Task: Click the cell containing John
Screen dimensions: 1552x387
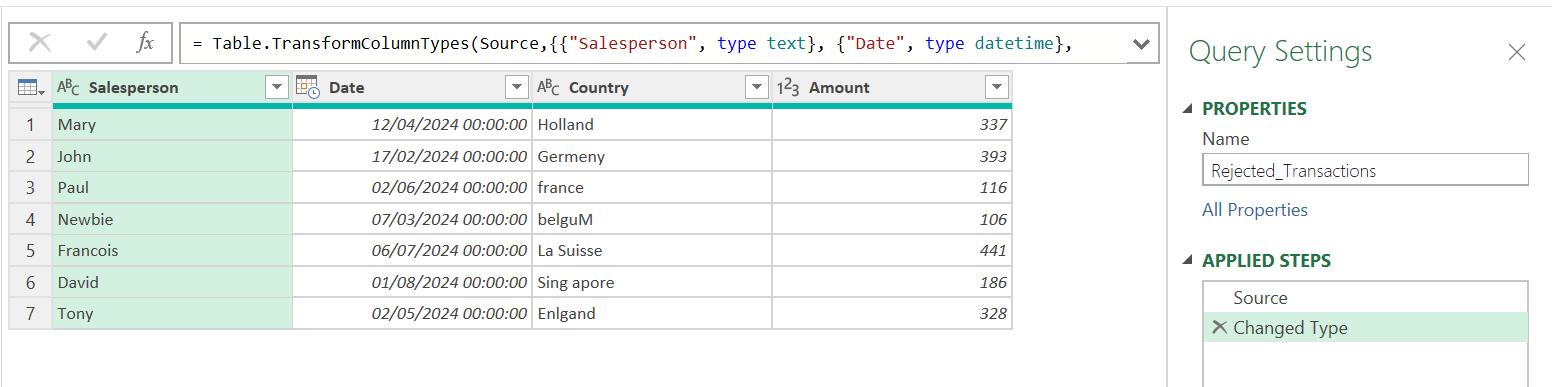Action: click(172, 156)
